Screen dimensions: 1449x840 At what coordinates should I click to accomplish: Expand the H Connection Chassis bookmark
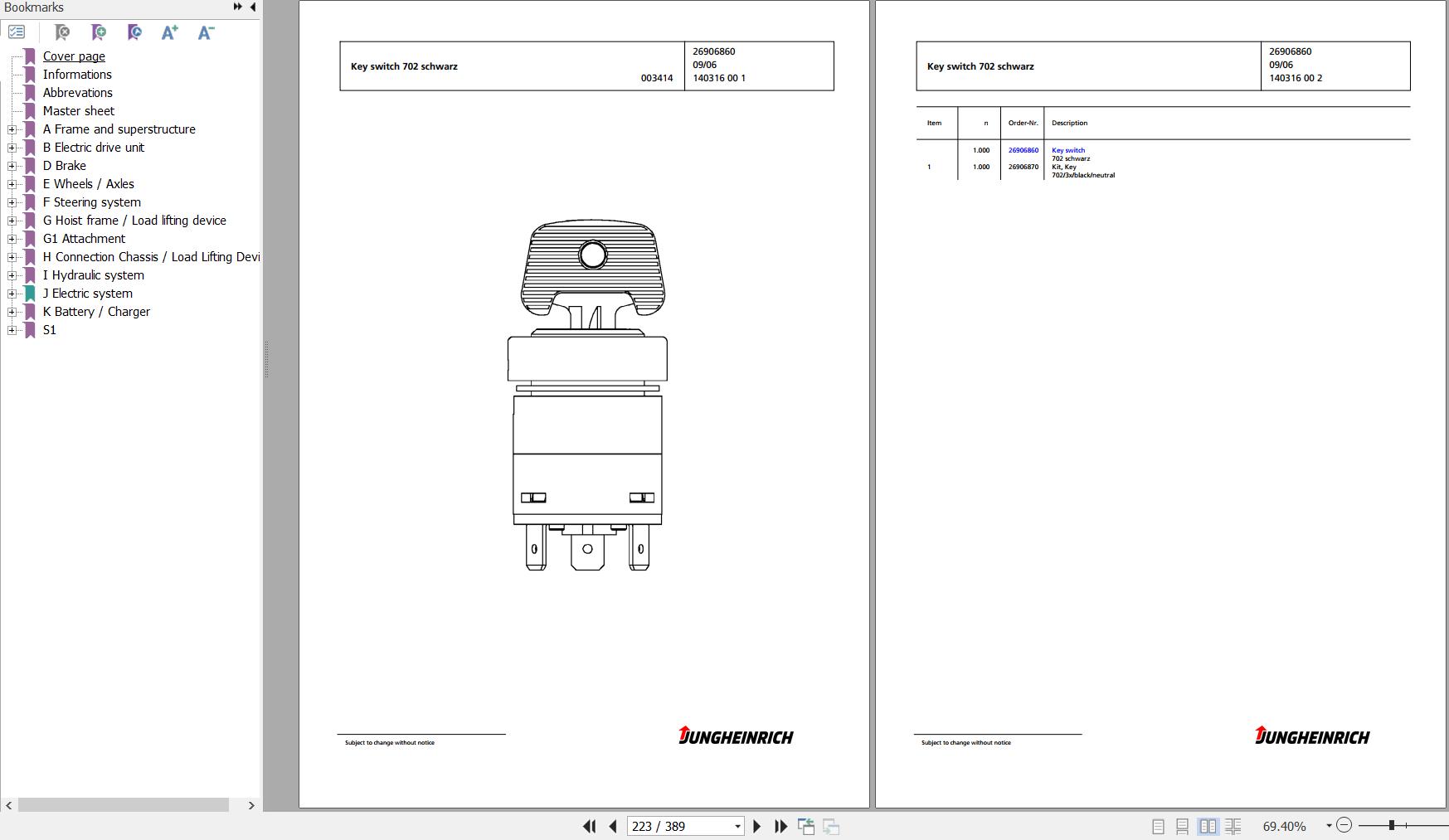12,257
